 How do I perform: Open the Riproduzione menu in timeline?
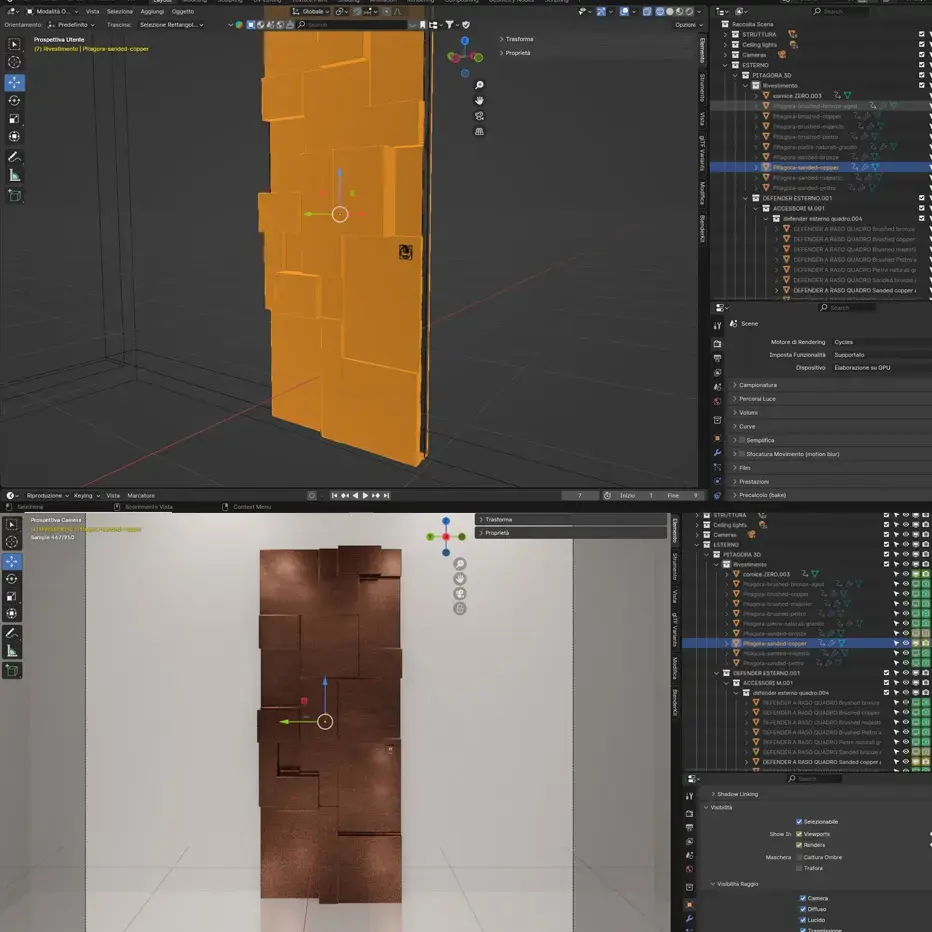[48, 496]
